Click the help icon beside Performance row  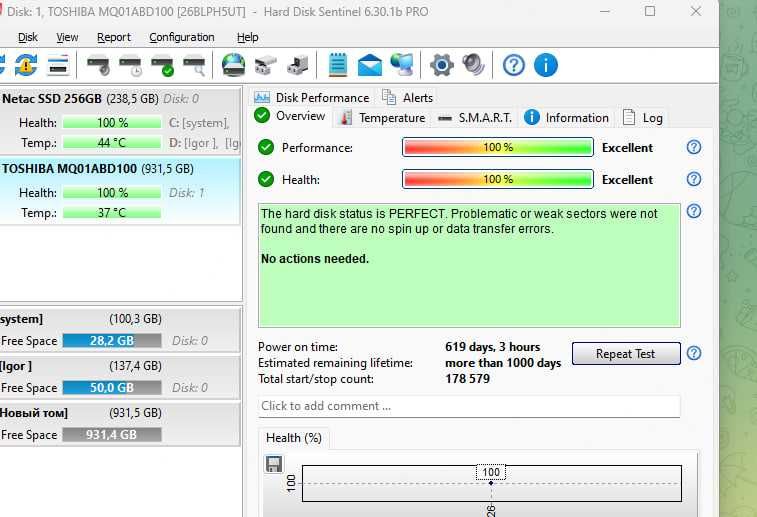point(694,147)
